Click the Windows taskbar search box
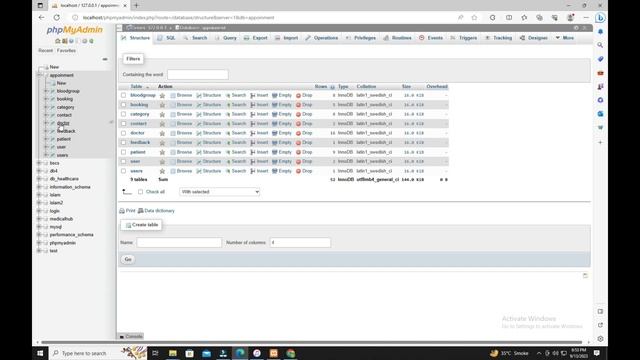The image size is (640, 360). coord(98,353)
